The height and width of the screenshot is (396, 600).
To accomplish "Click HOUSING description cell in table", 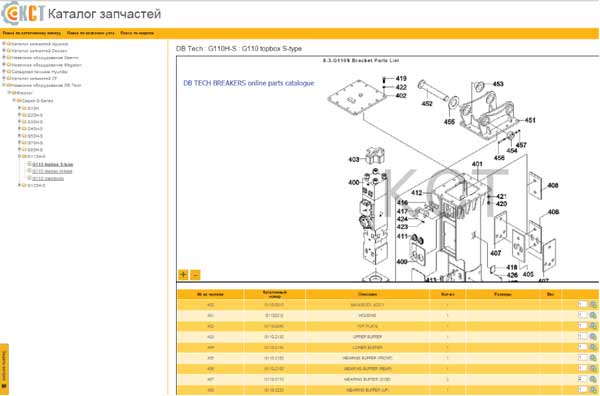I will click(x=367, y=316).
